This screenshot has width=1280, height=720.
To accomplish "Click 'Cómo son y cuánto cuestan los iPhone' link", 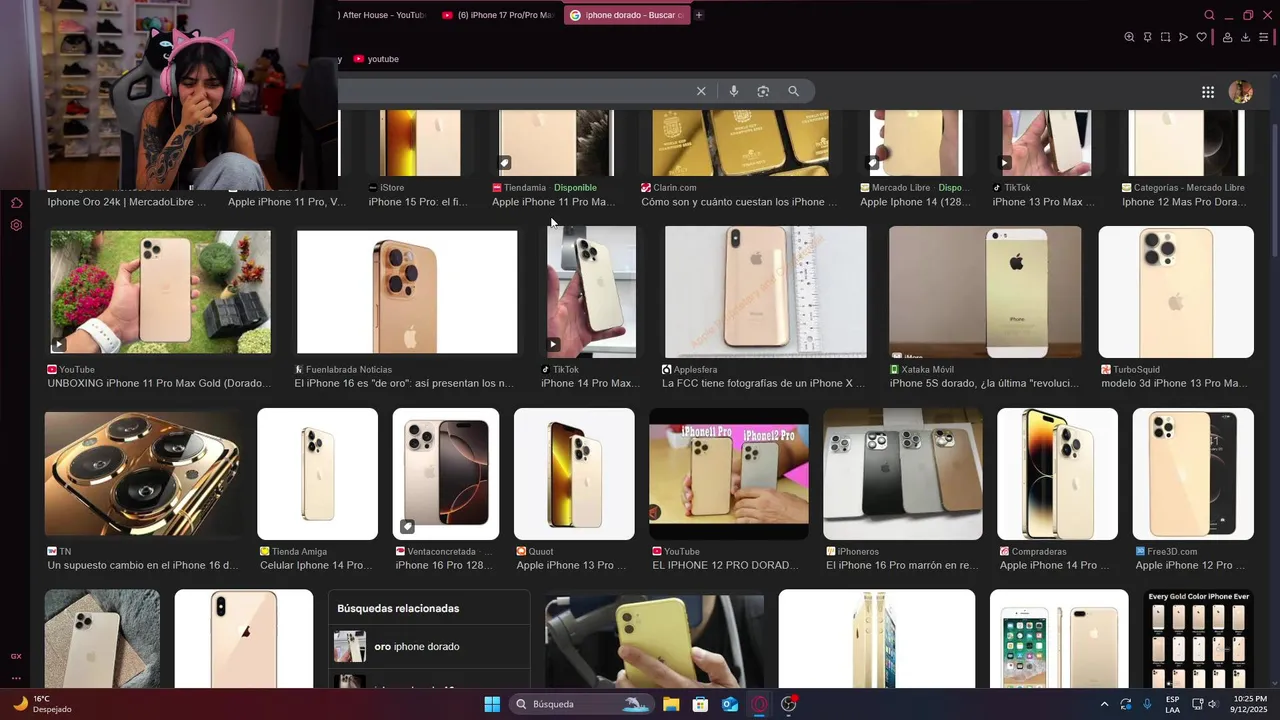I will pos(739,202).
